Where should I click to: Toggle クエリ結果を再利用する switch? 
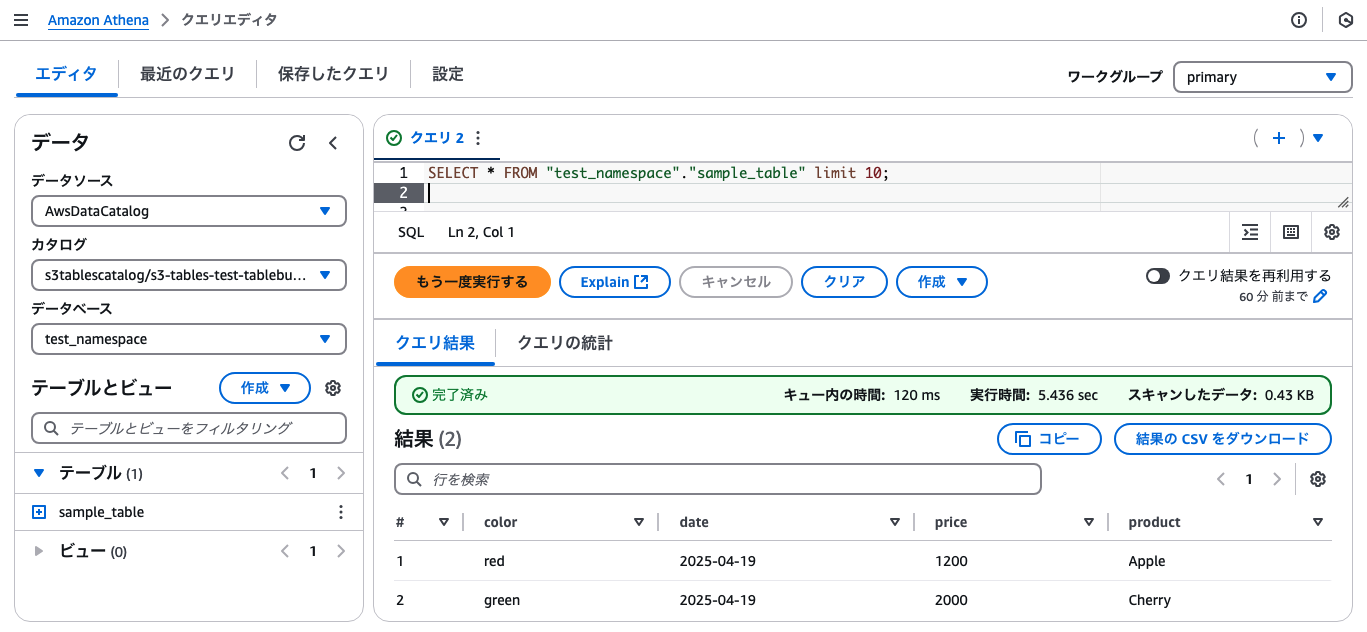(1158, 276)
